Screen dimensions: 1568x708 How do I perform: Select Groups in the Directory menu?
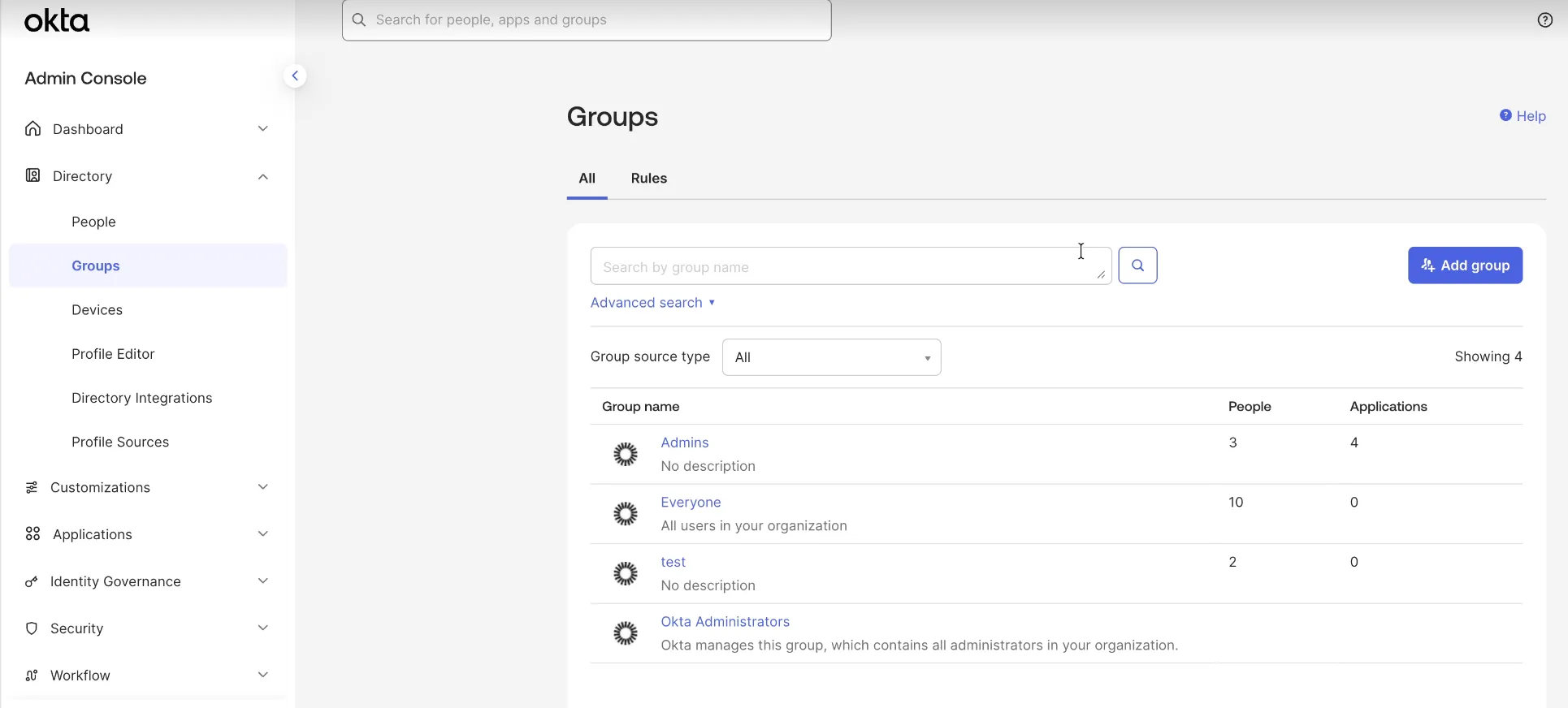coord(148,265)
